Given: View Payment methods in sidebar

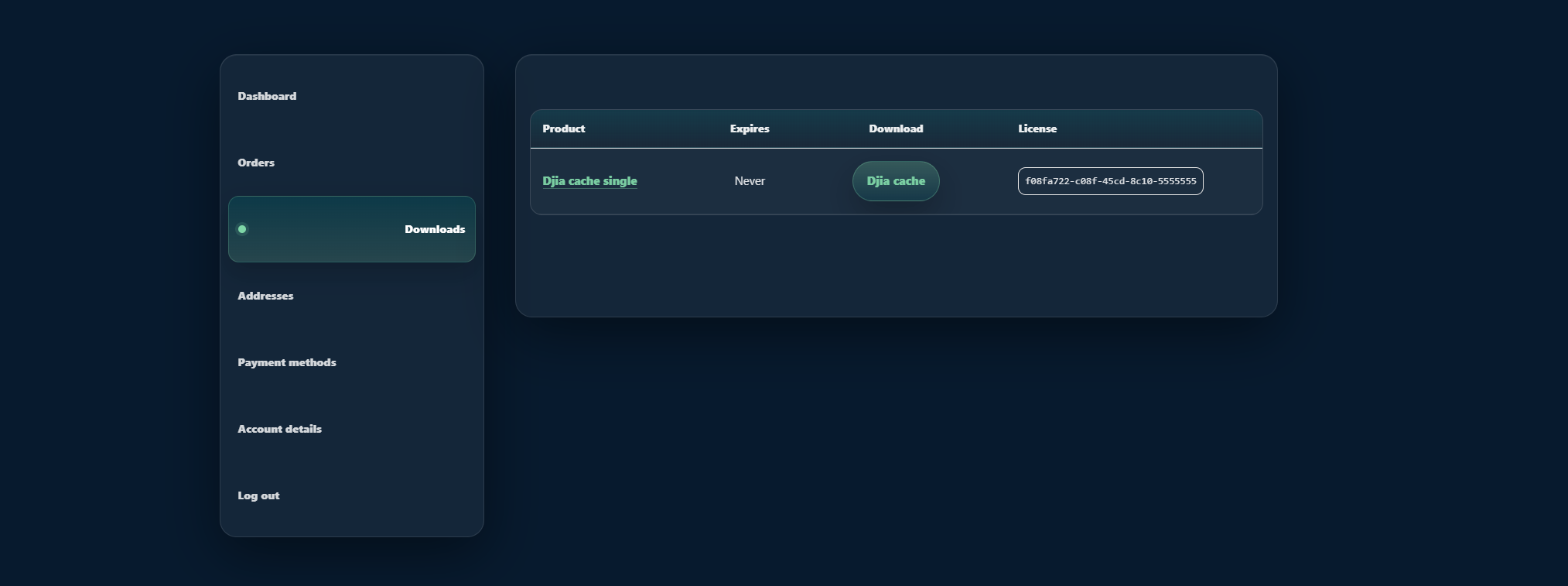Looking at the screenshot, I should click(287, 362).
